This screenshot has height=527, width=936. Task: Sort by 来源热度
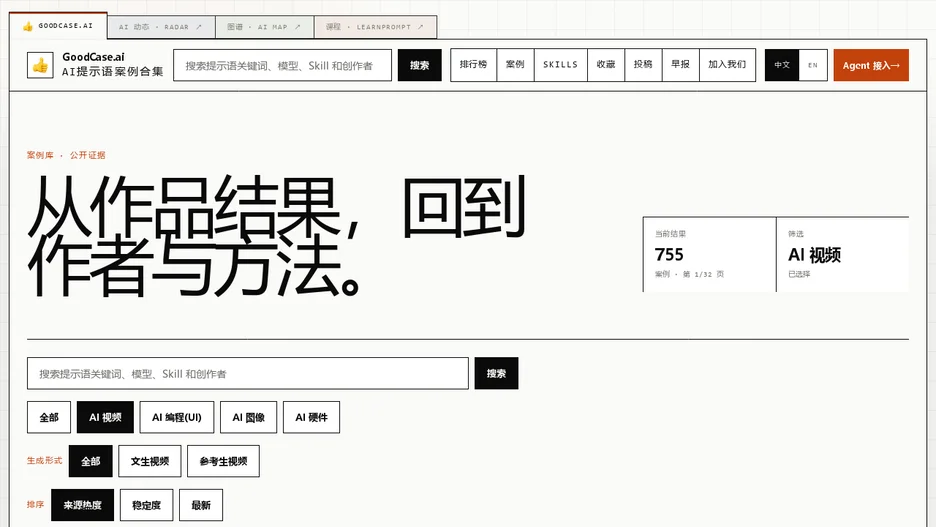pos(82,505)
